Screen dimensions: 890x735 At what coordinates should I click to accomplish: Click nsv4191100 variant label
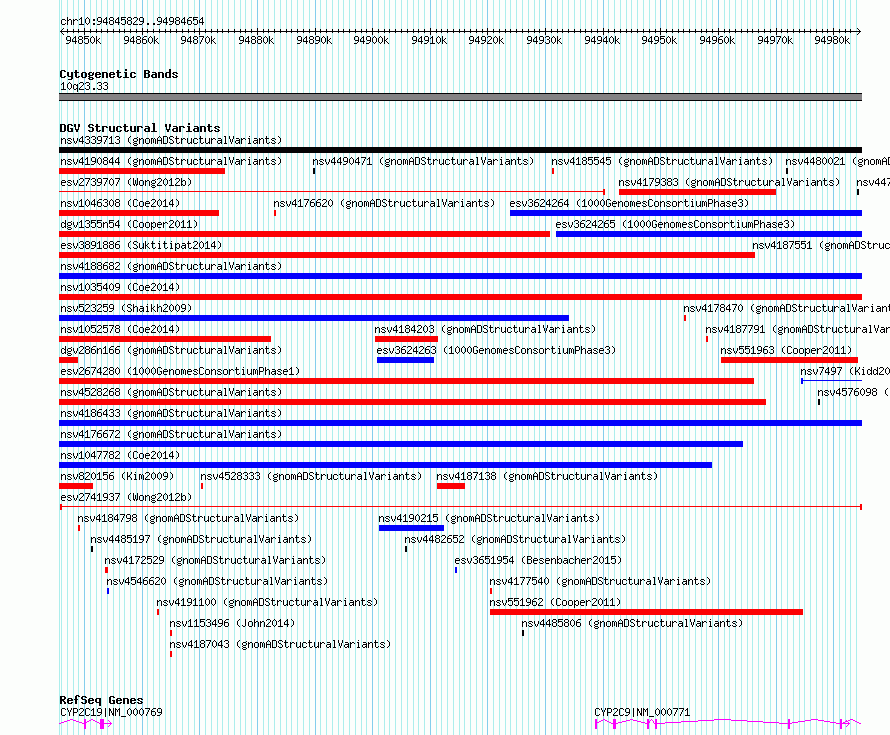tap(267, 602)
